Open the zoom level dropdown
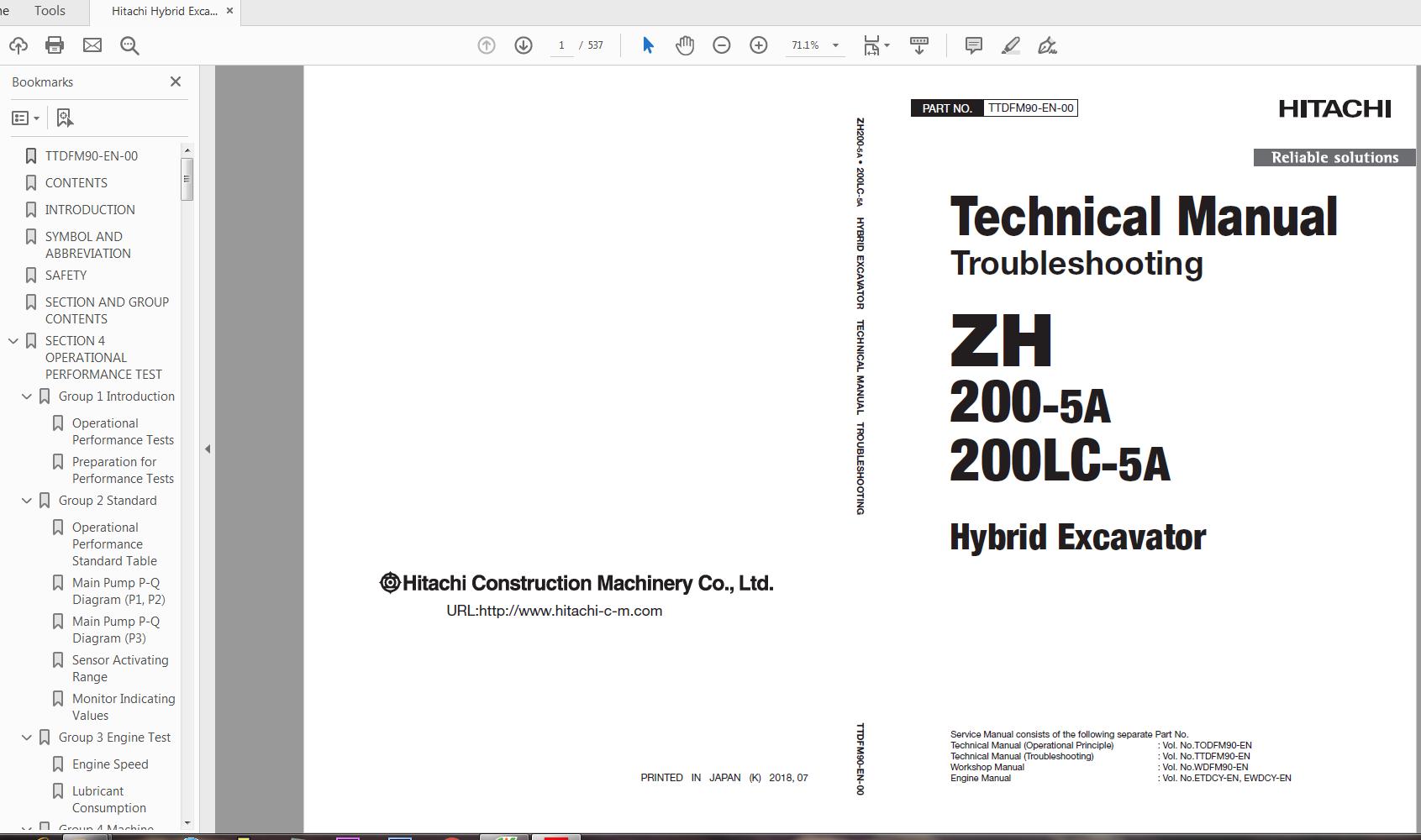Viewport: 1421px width, 840px height. click(835, 45)
